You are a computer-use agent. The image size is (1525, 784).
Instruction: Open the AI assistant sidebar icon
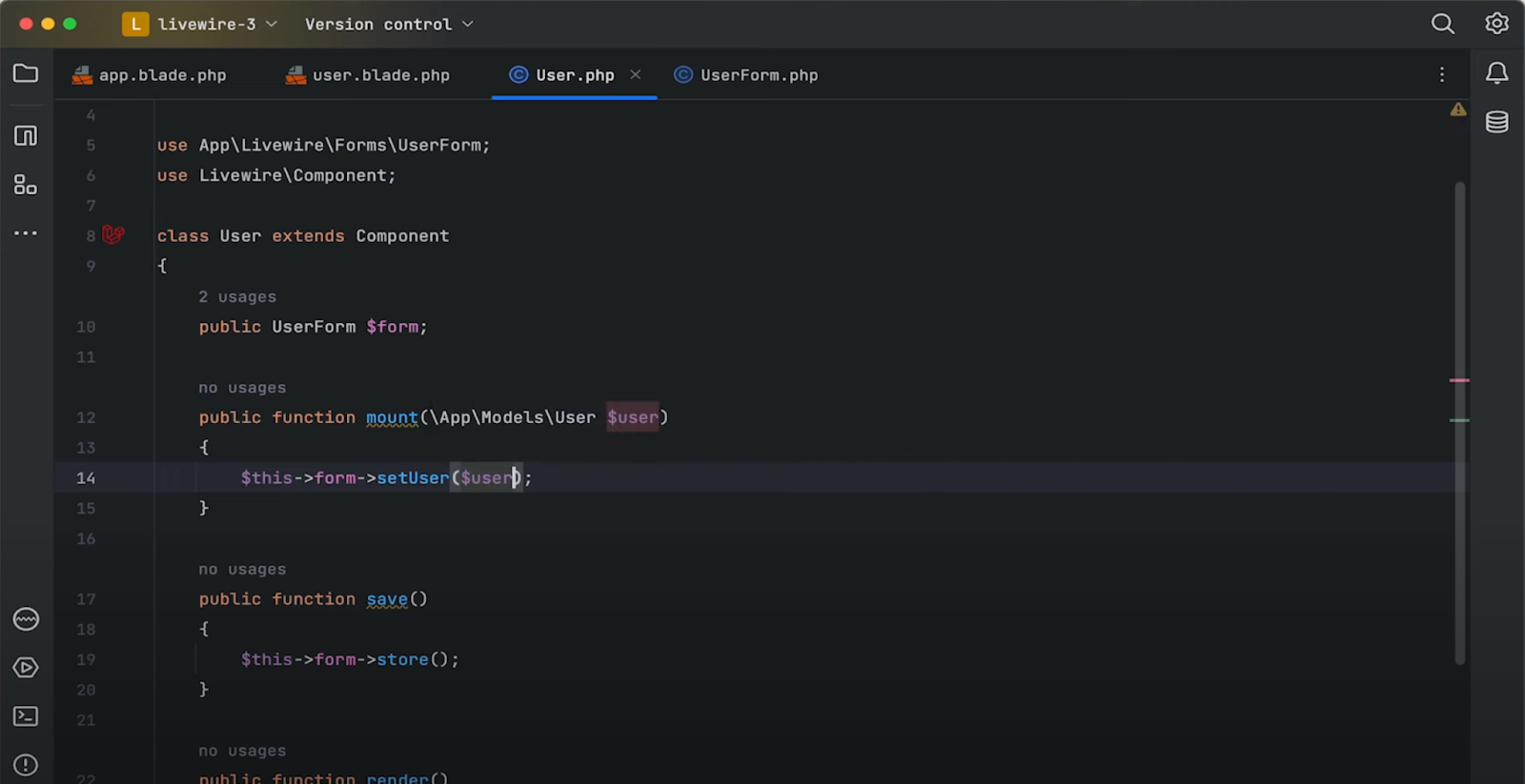tap(26, 619)
